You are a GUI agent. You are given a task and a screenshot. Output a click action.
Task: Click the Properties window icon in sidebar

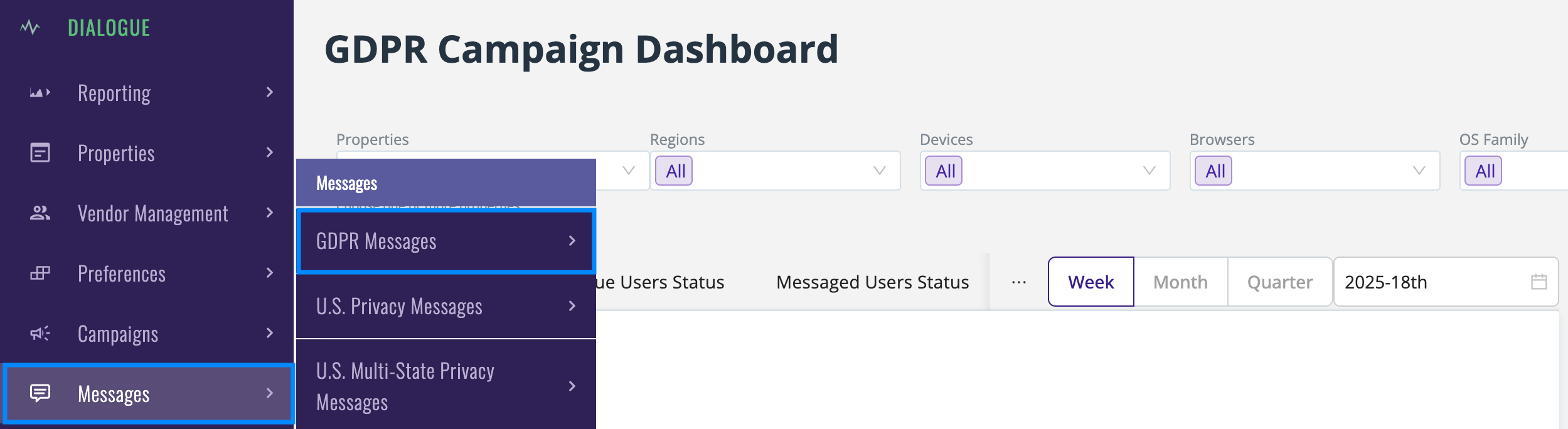(x=40, y=152)
